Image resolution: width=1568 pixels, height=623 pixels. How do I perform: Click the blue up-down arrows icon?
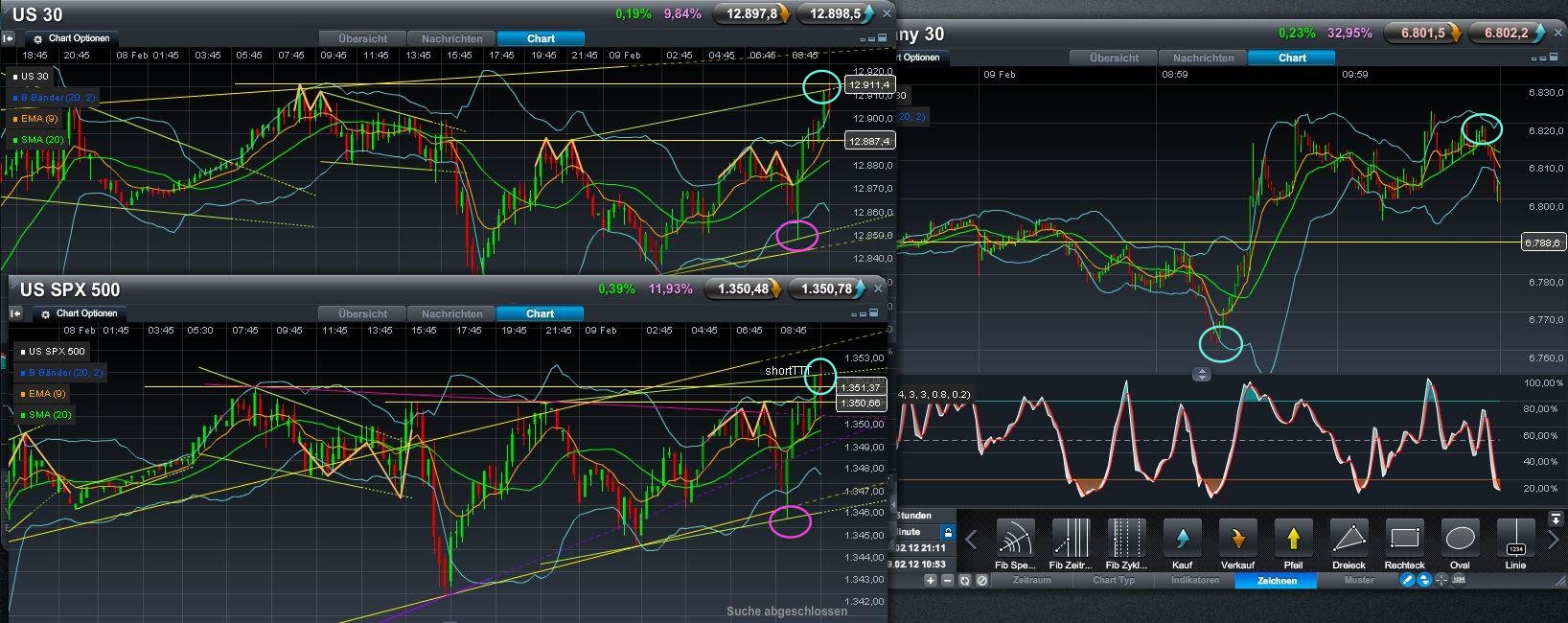point(1424,580)
